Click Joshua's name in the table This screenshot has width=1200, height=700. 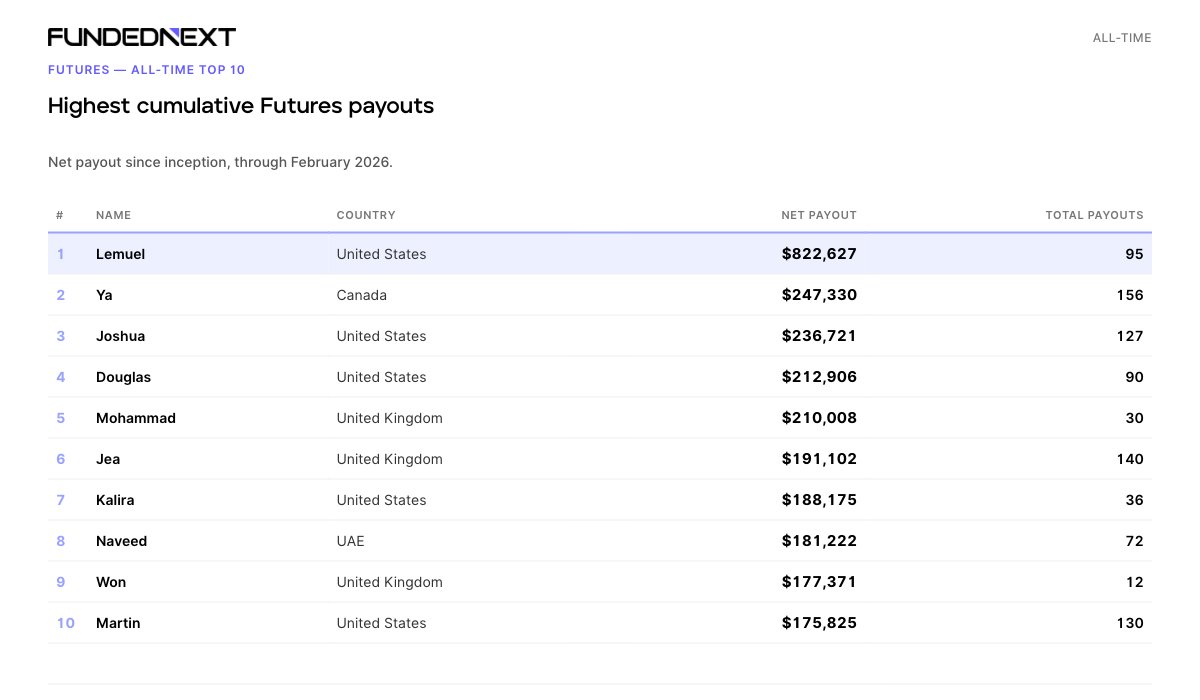coord(120,336)
